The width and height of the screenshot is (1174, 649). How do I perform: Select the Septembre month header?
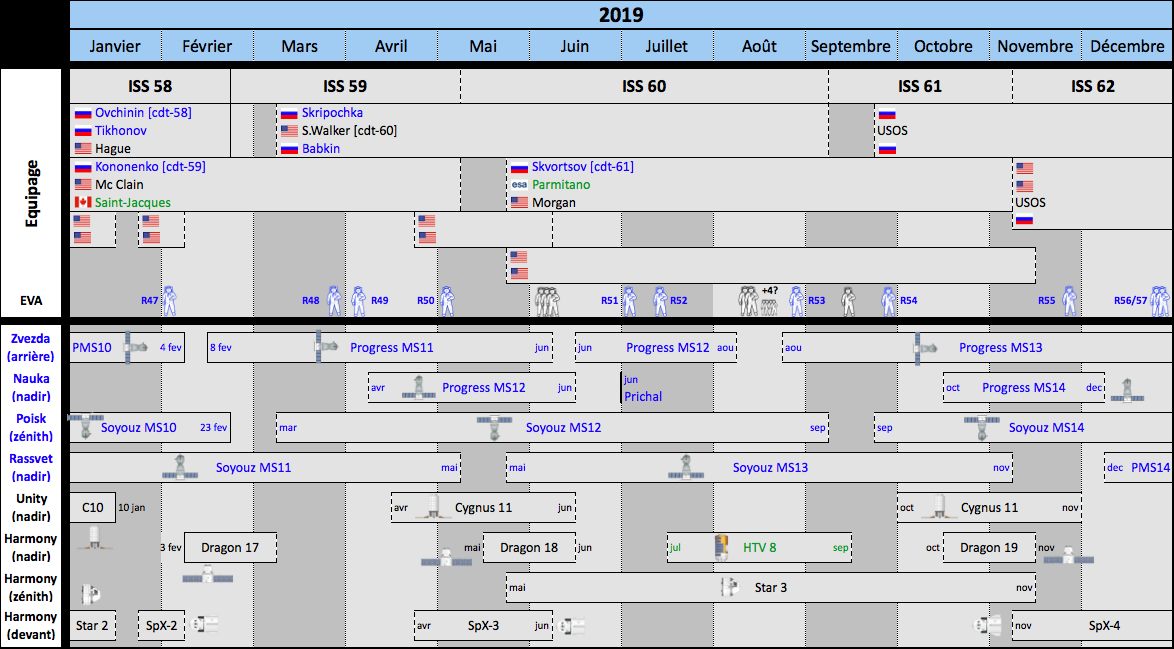851,46
